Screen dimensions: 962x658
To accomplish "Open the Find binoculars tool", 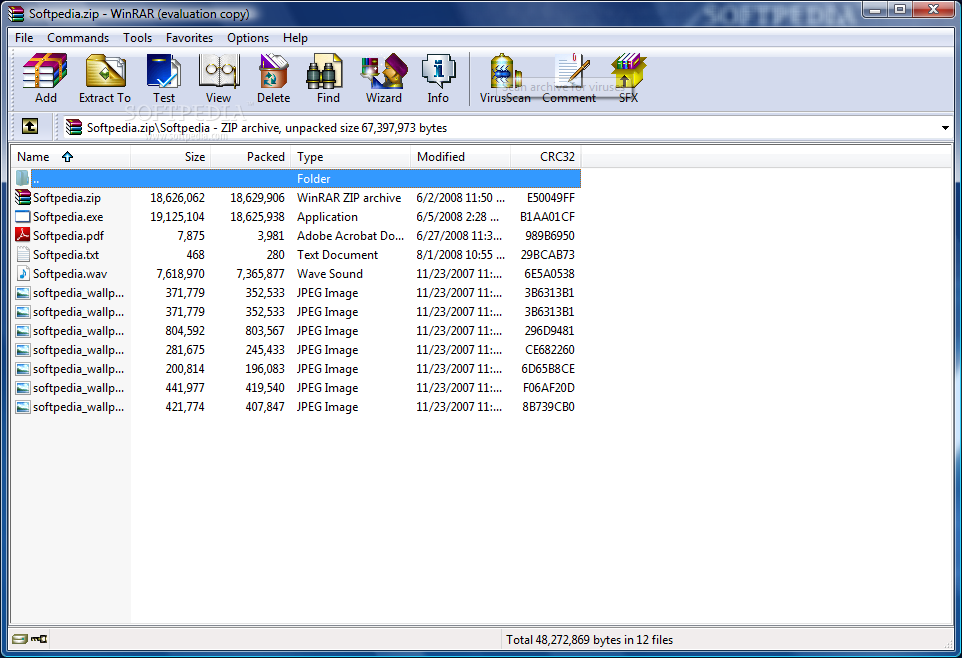I will [328, 78].
